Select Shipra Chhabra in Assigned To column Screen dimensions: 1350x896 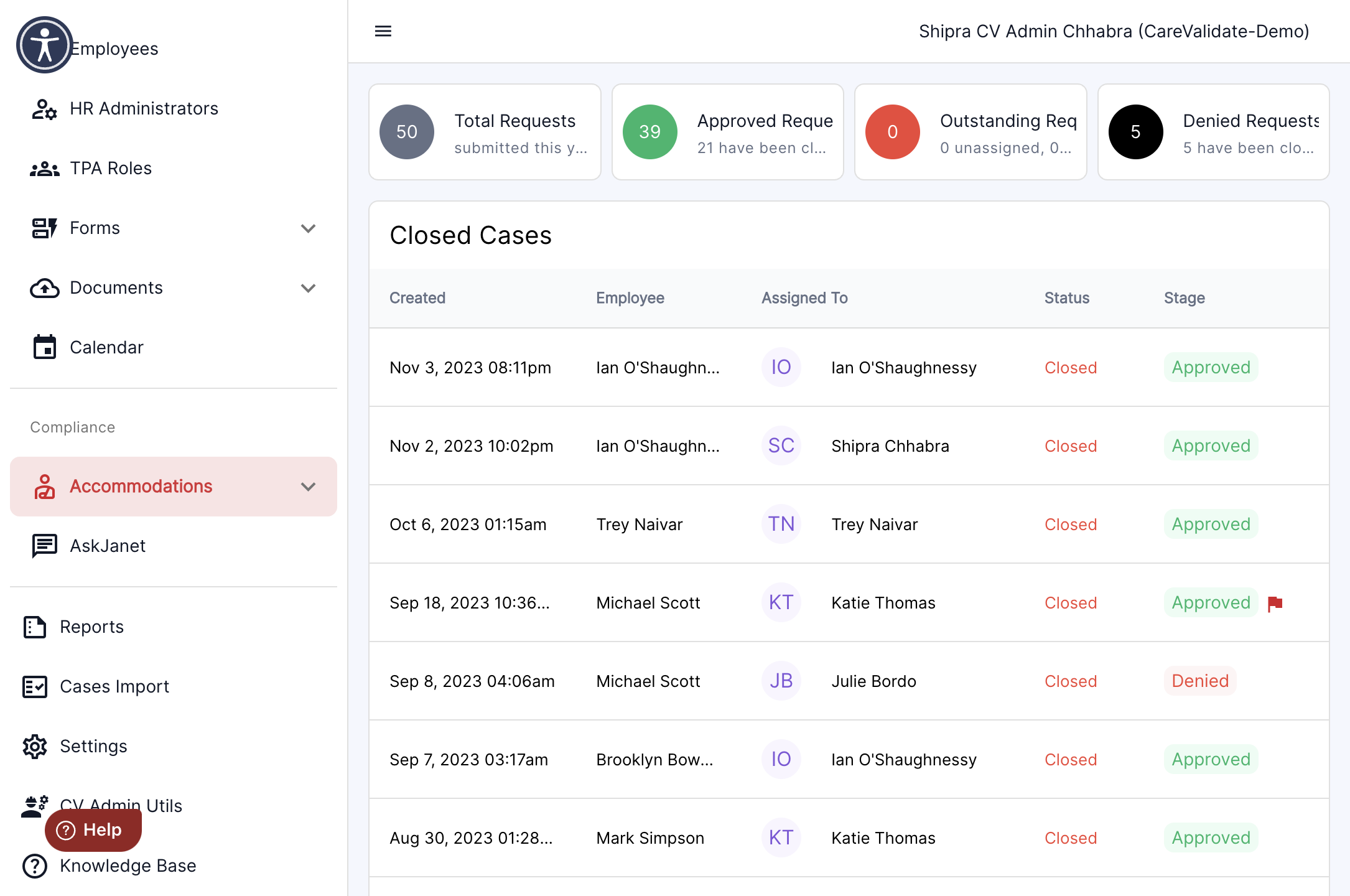[x=890, y=446]
